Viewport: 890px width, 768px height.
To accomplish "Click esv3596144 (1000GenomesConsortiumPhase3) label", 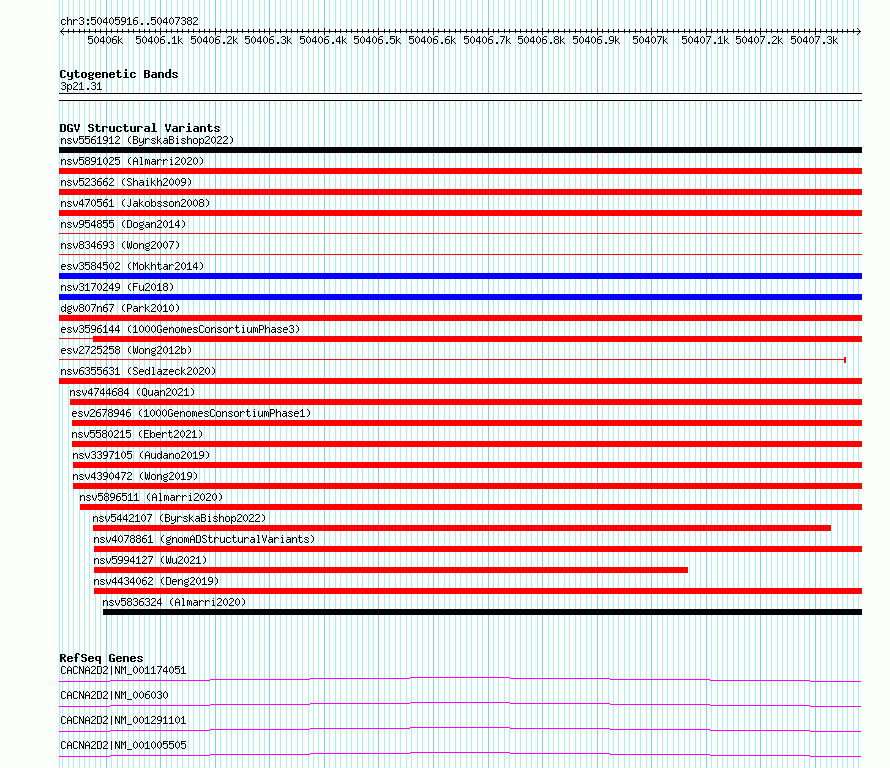I will (180, 329).
